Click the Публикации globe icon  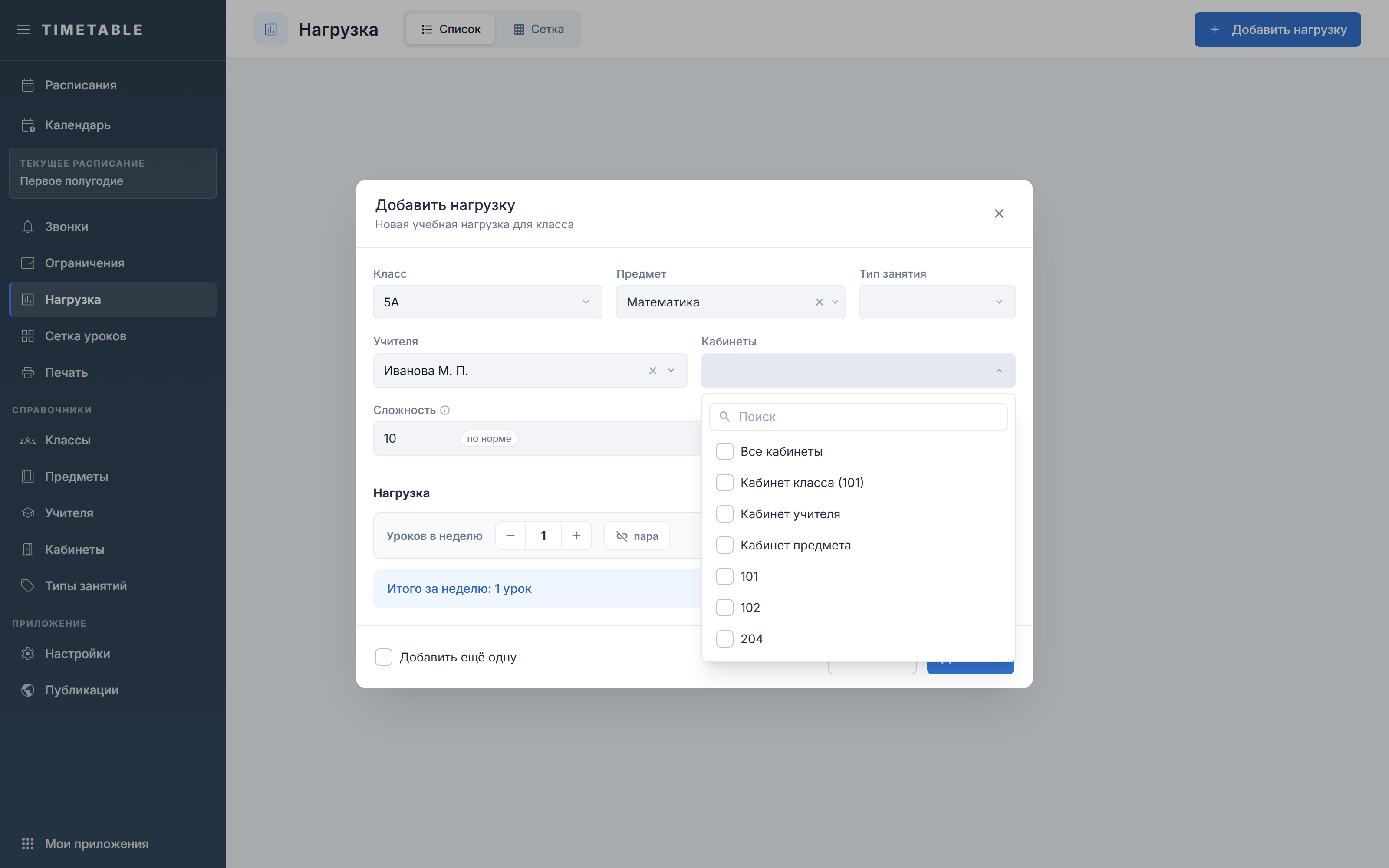pos(27,690)
